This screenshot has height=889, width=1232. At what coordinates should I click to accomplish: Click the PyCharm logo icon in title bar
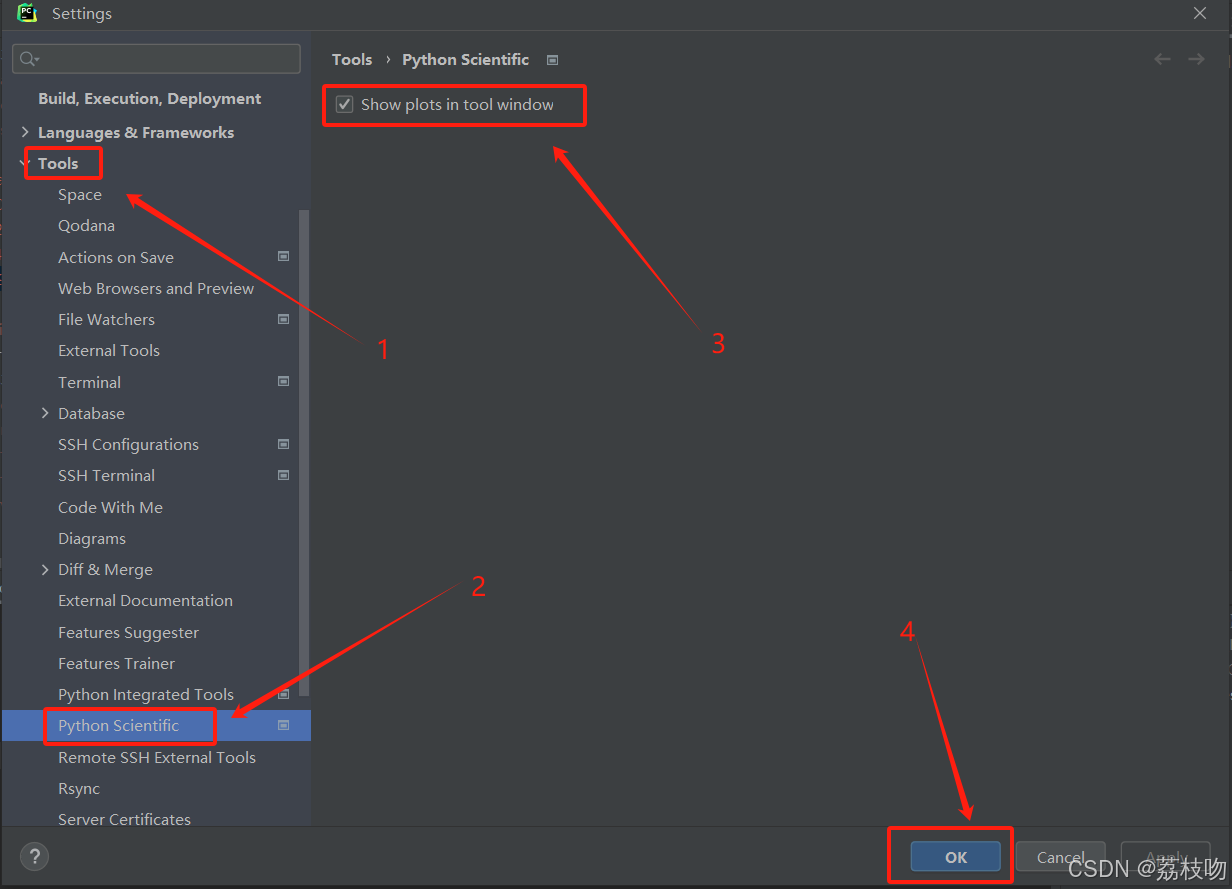[27, 12]
